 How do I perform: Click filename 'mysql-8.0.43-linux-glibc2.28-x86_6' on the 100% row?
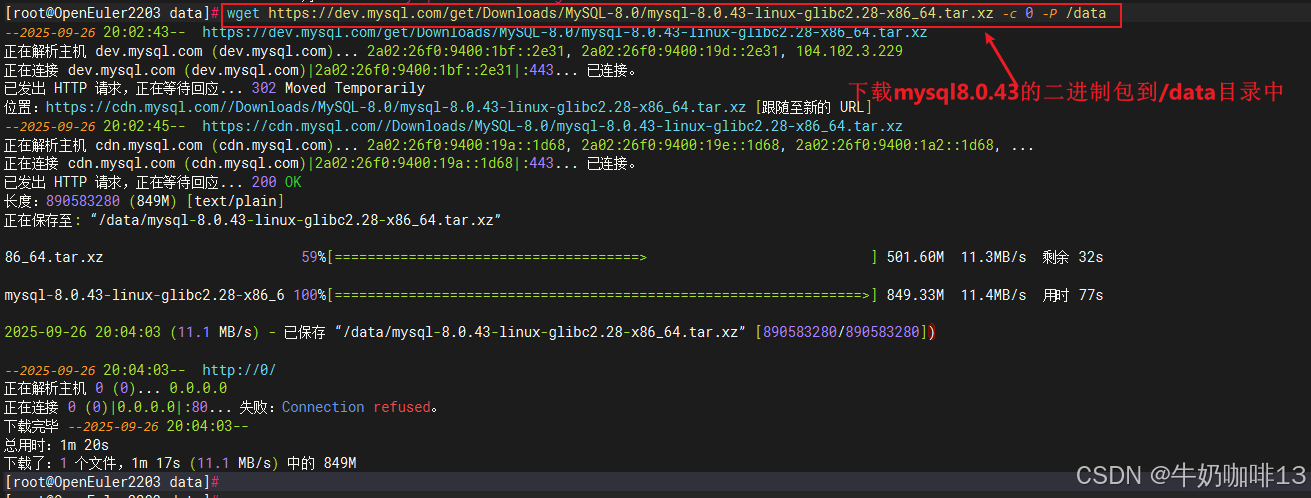click(145, 295)
